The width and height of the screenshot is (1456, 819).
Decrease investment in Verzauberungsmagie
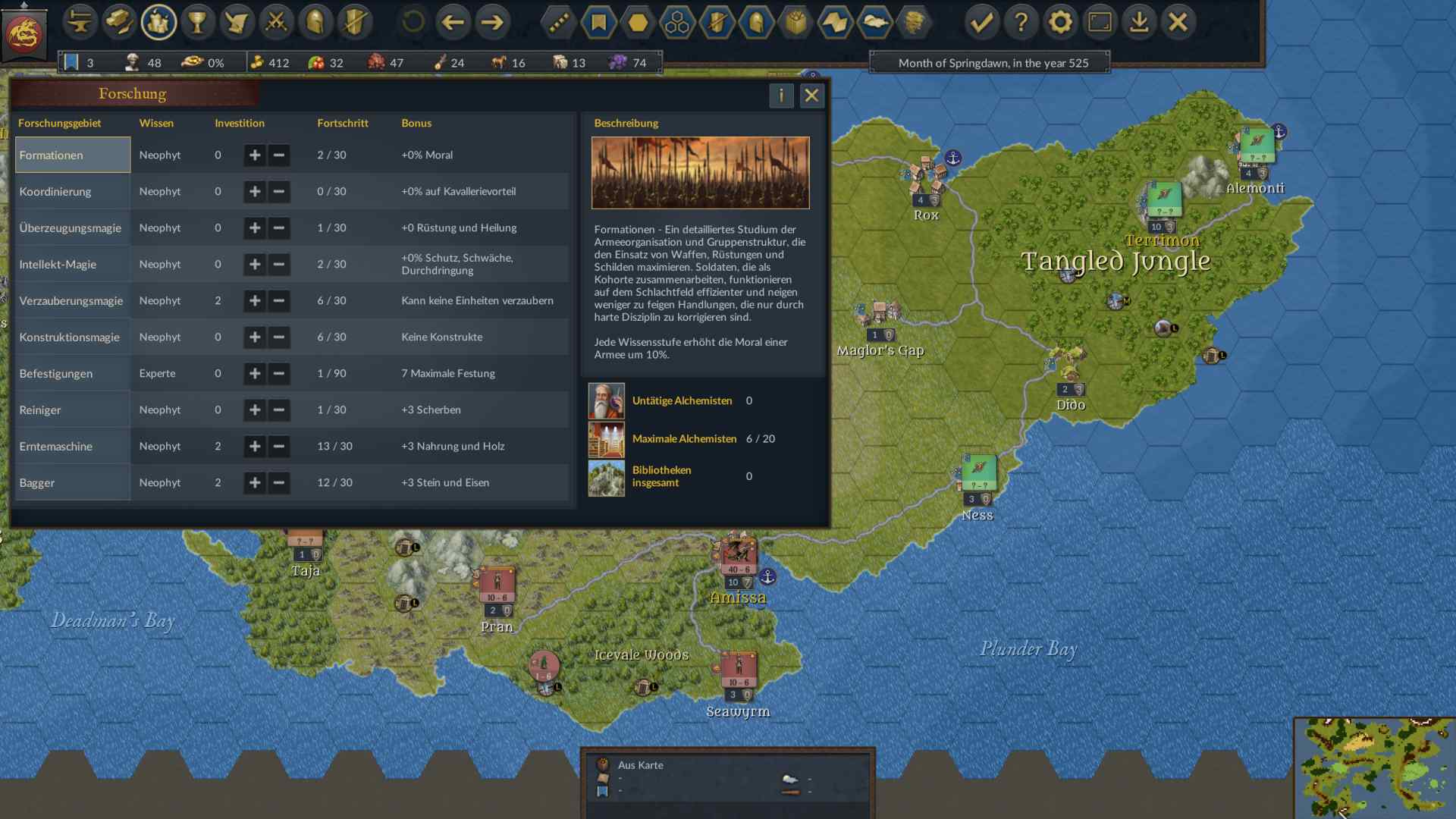point(279,300)
